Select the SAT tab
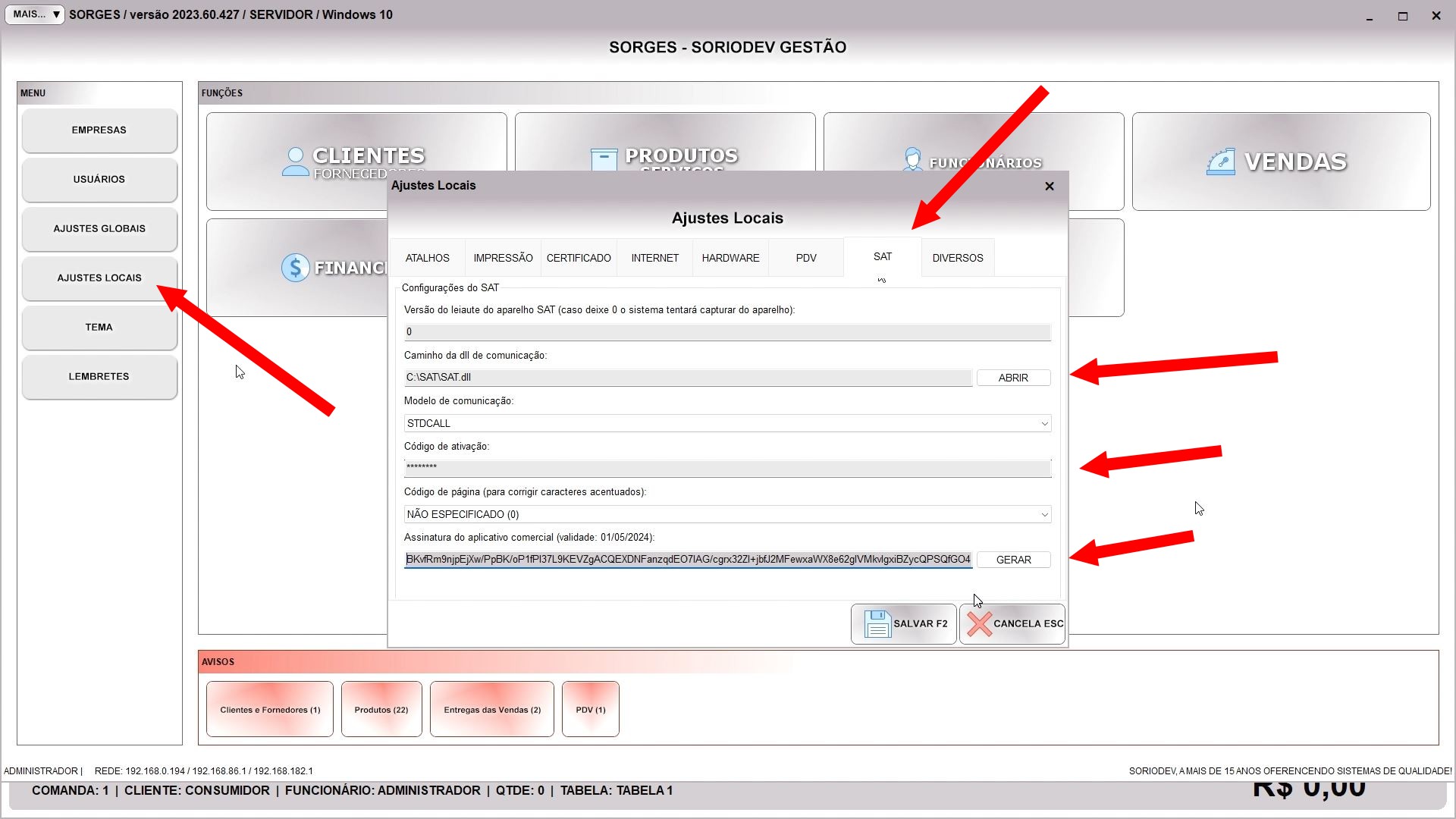This screenshot has height=819, width=1456. coord(883,257)
